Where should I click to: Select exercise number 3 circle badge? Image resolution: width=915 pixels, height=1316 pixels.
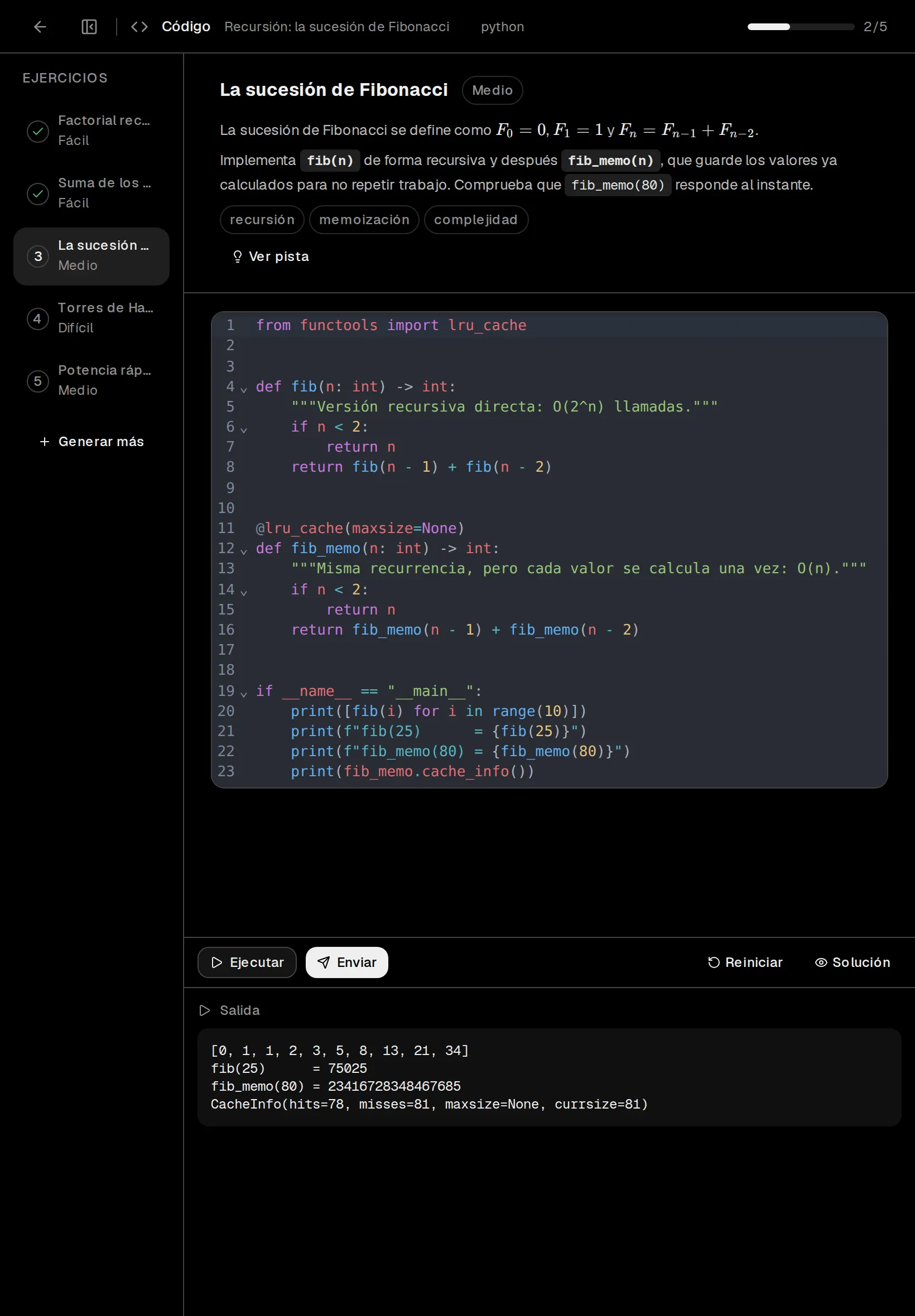click(x=38, y=256)
